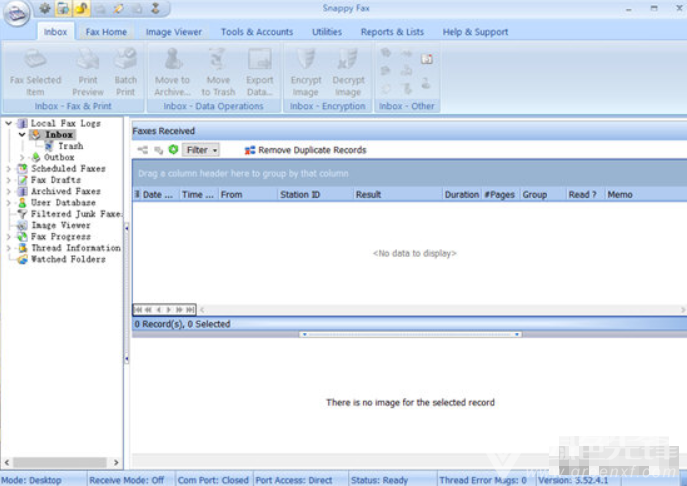Switch to the Fax Home tab

106,32
